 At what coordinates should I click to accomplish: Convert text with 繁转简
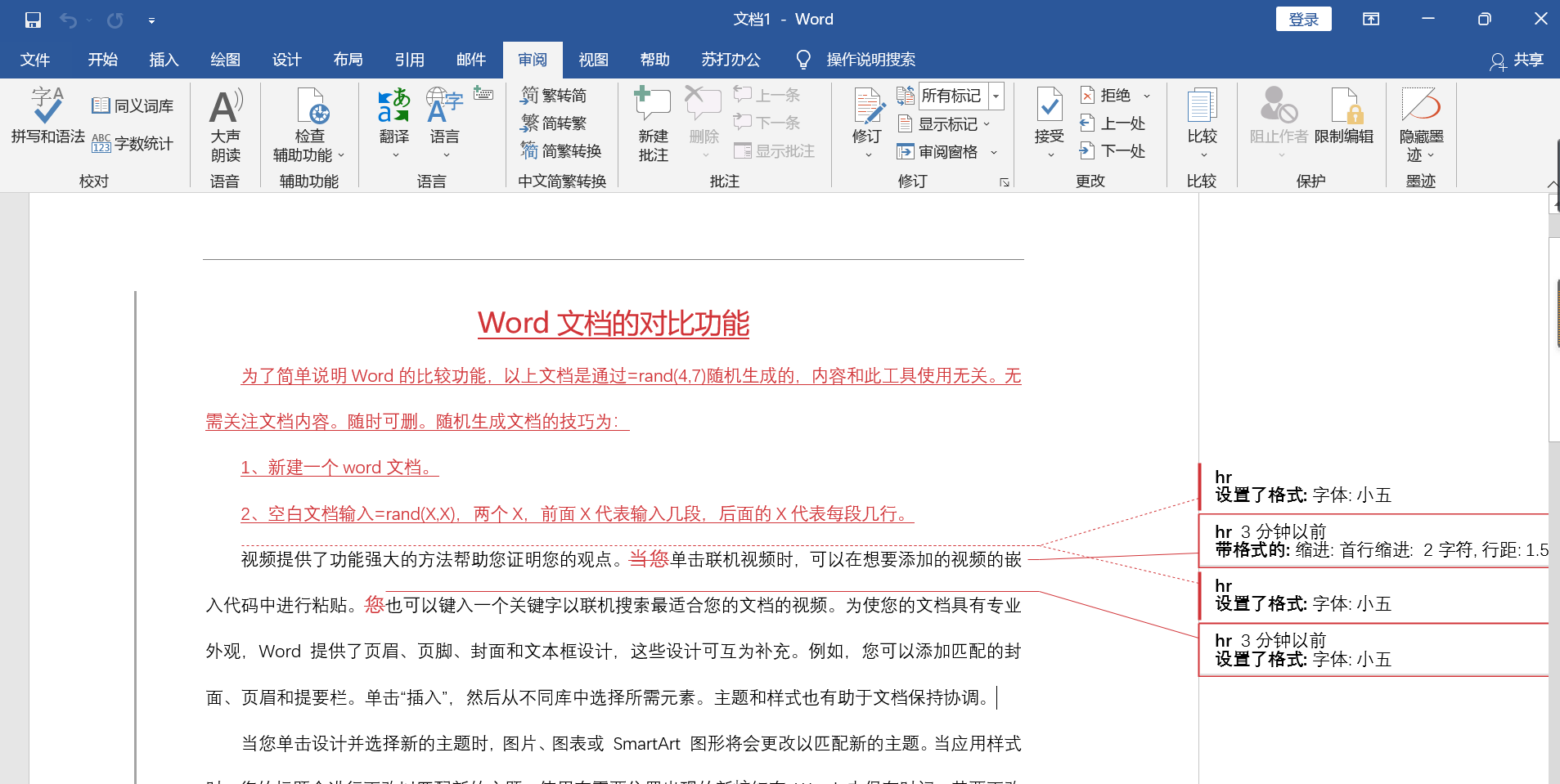(x=554, y=96)
